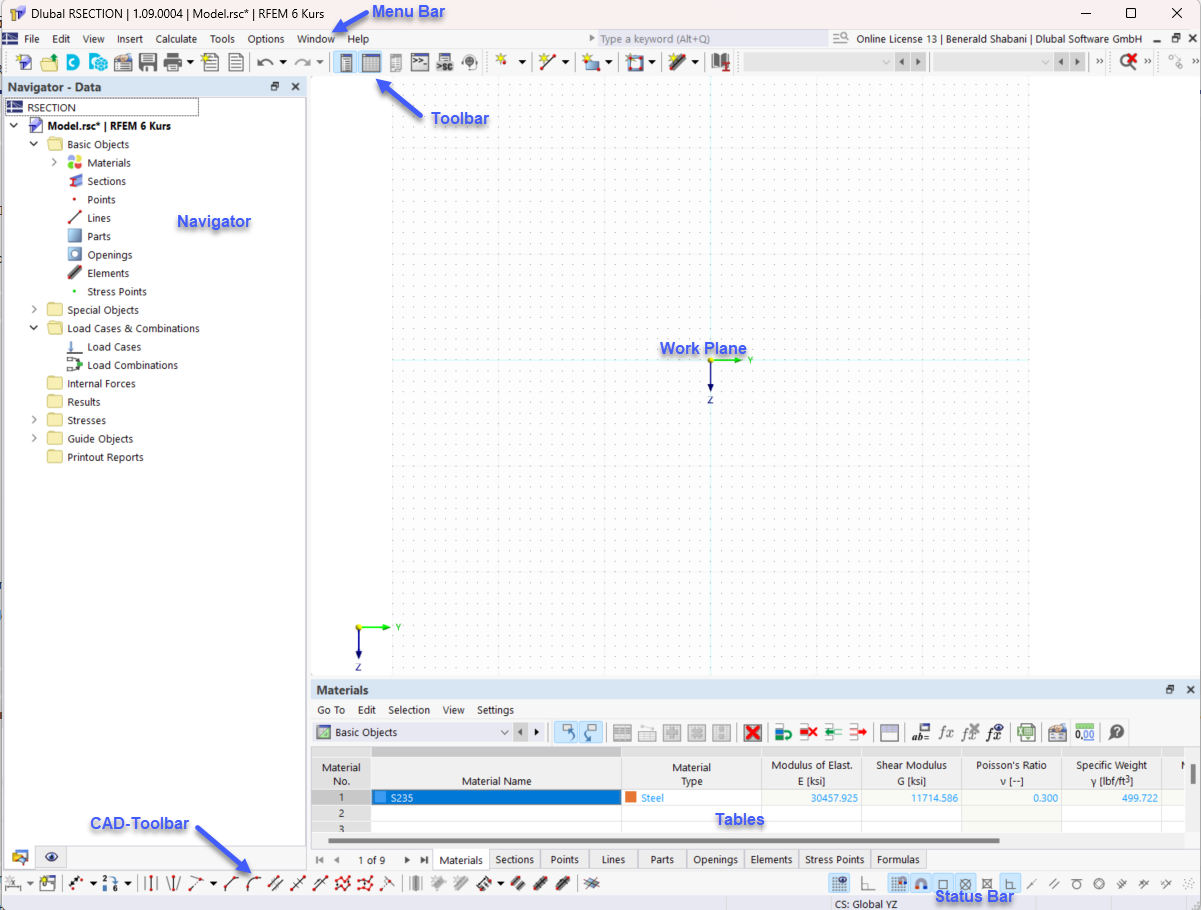Collapse the Basic Objects folder
Viewport: 1201px width, 910px height.
pyautogui.click(x=34, y=144)
